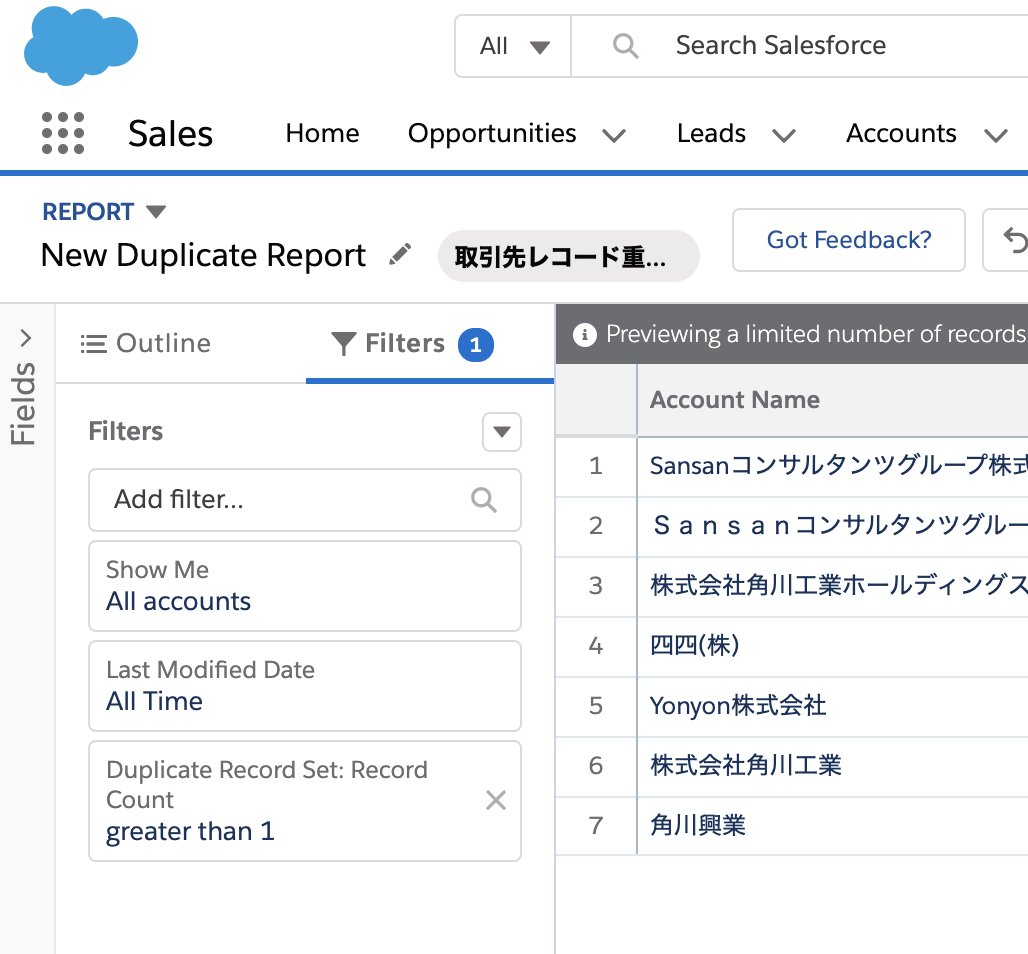This screenshot has height=954, width=1028.
Task: Go to the Home tab
Action: click(322, 134)
